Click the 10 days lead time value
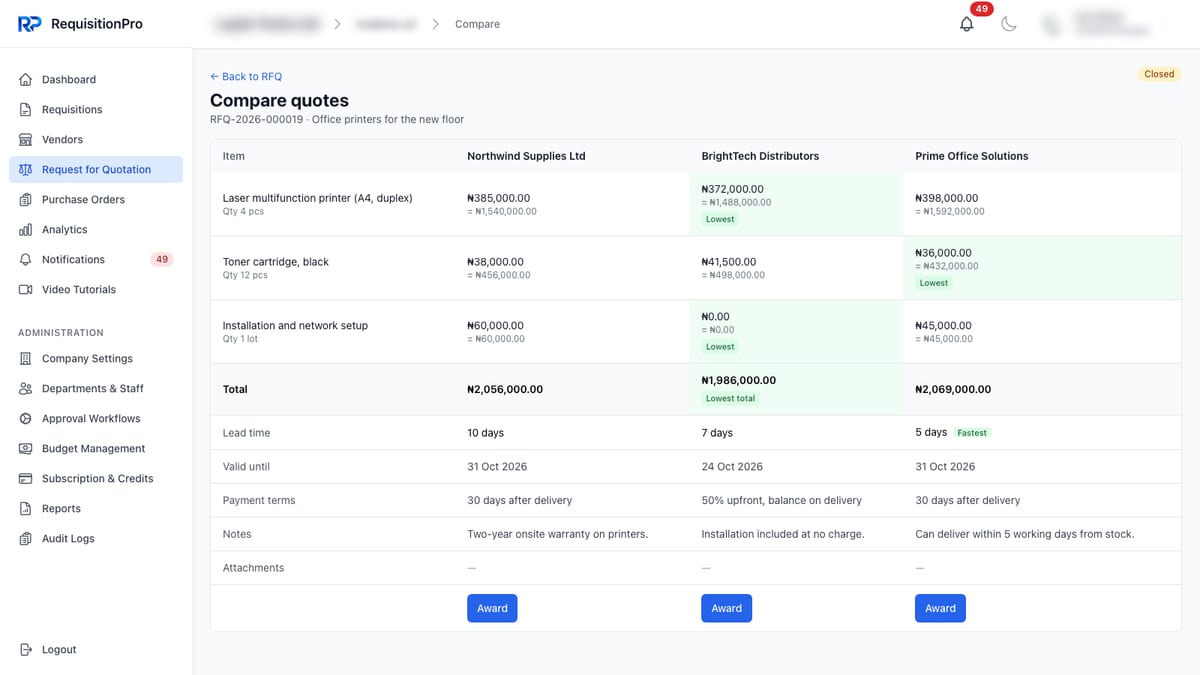1200x675 pixels. pyautogui.click(x=485, y=433)
